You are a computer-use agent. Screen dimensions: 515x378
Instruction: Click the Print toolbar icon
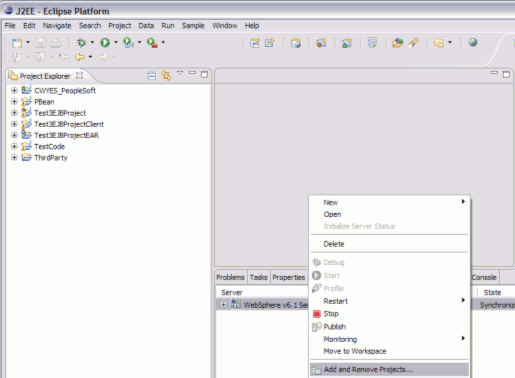pos(56,43)
